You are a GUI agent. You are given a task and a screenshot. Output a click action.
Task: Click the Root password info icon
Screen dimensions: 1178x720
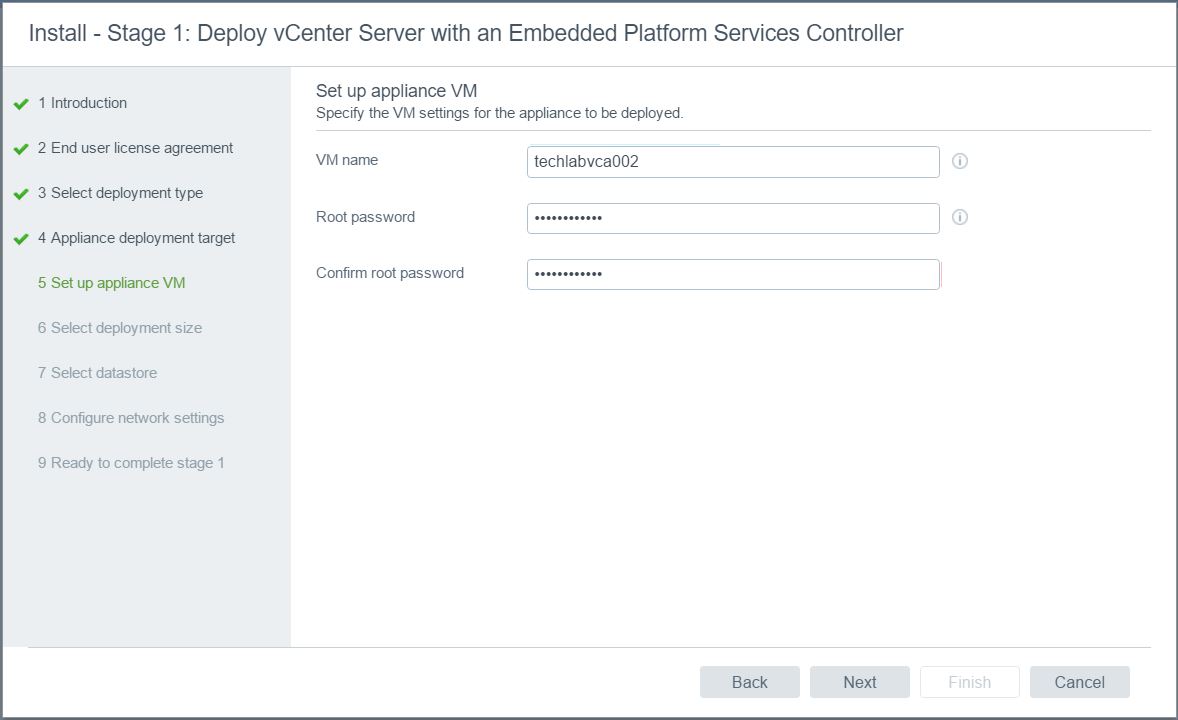pos(959,217)
